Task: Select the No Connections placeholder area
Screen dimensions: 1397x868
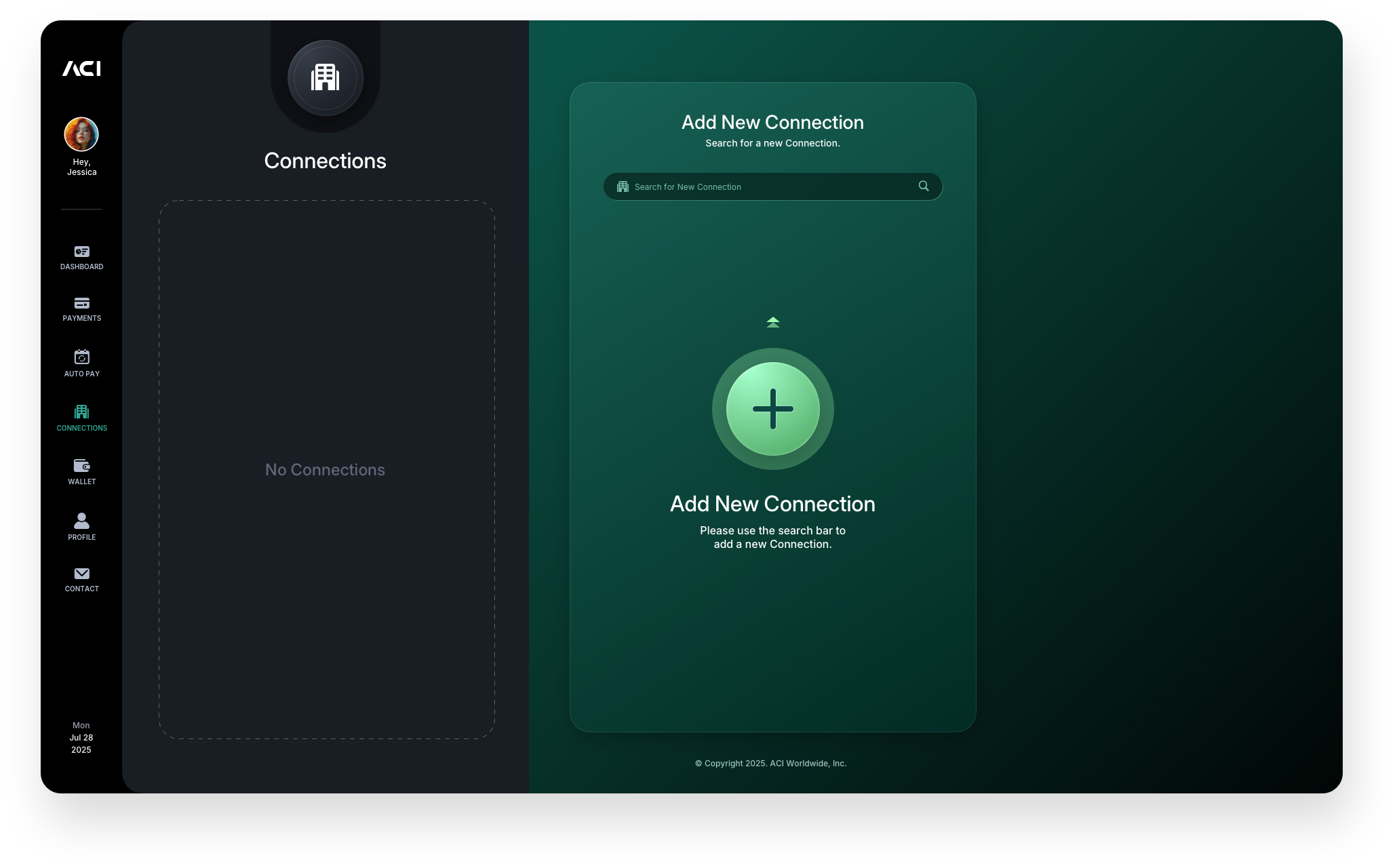Action: [x=325, y=469]
